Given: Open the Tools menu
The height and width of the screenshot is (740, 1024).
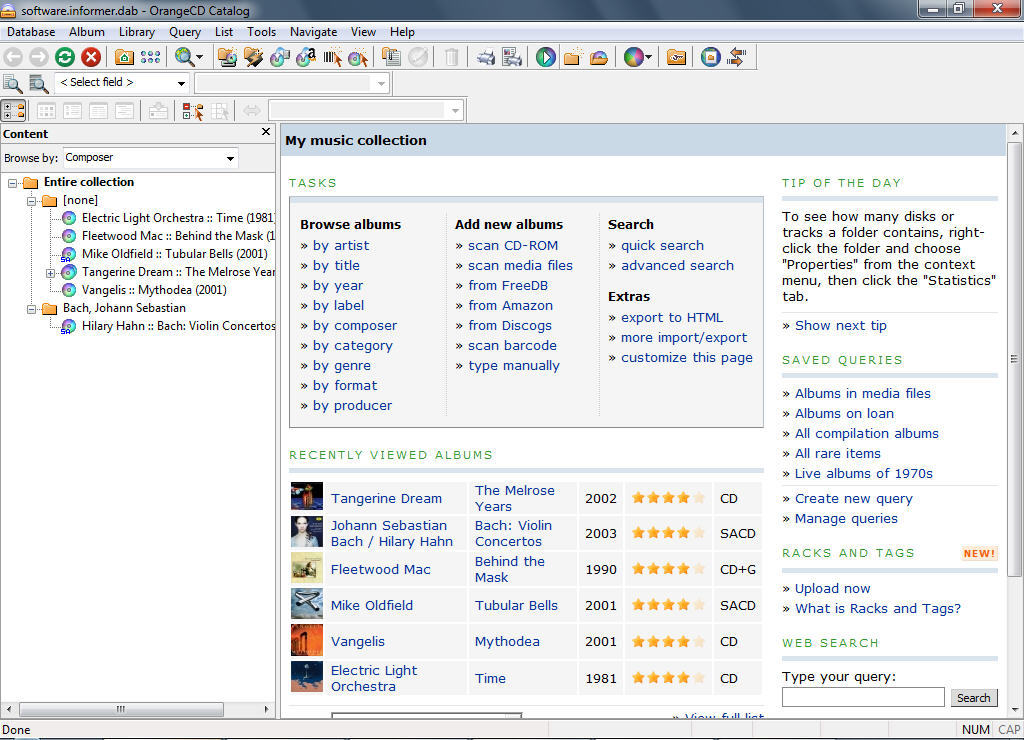Looking at the screenshot, I should (x=261, y=32).
